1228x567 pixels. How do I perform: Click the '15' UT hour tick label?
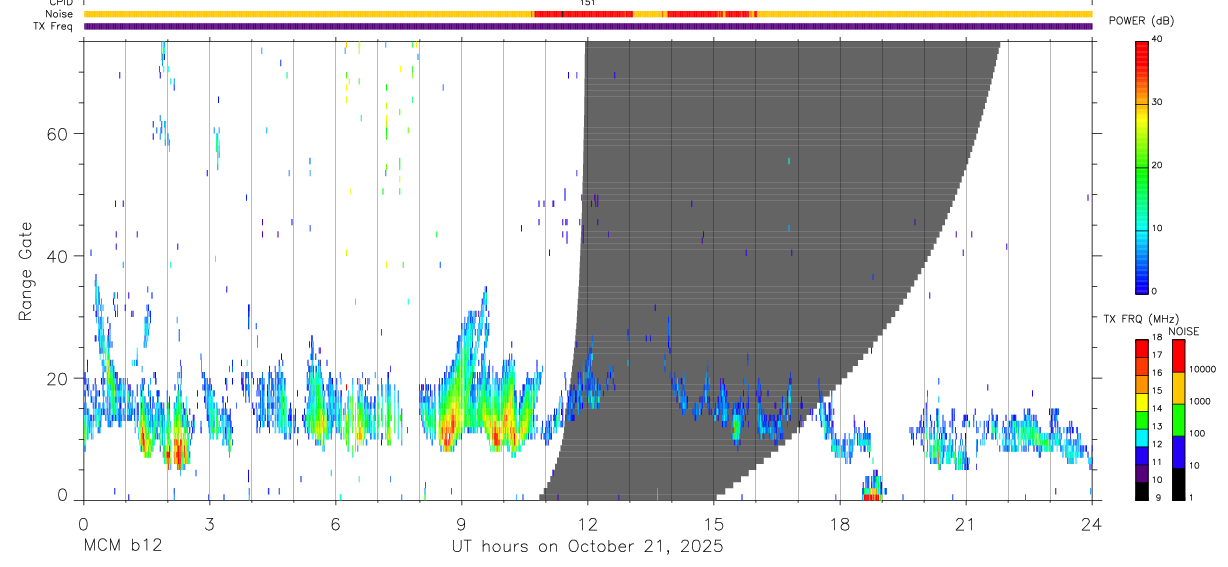pos(713,525)
